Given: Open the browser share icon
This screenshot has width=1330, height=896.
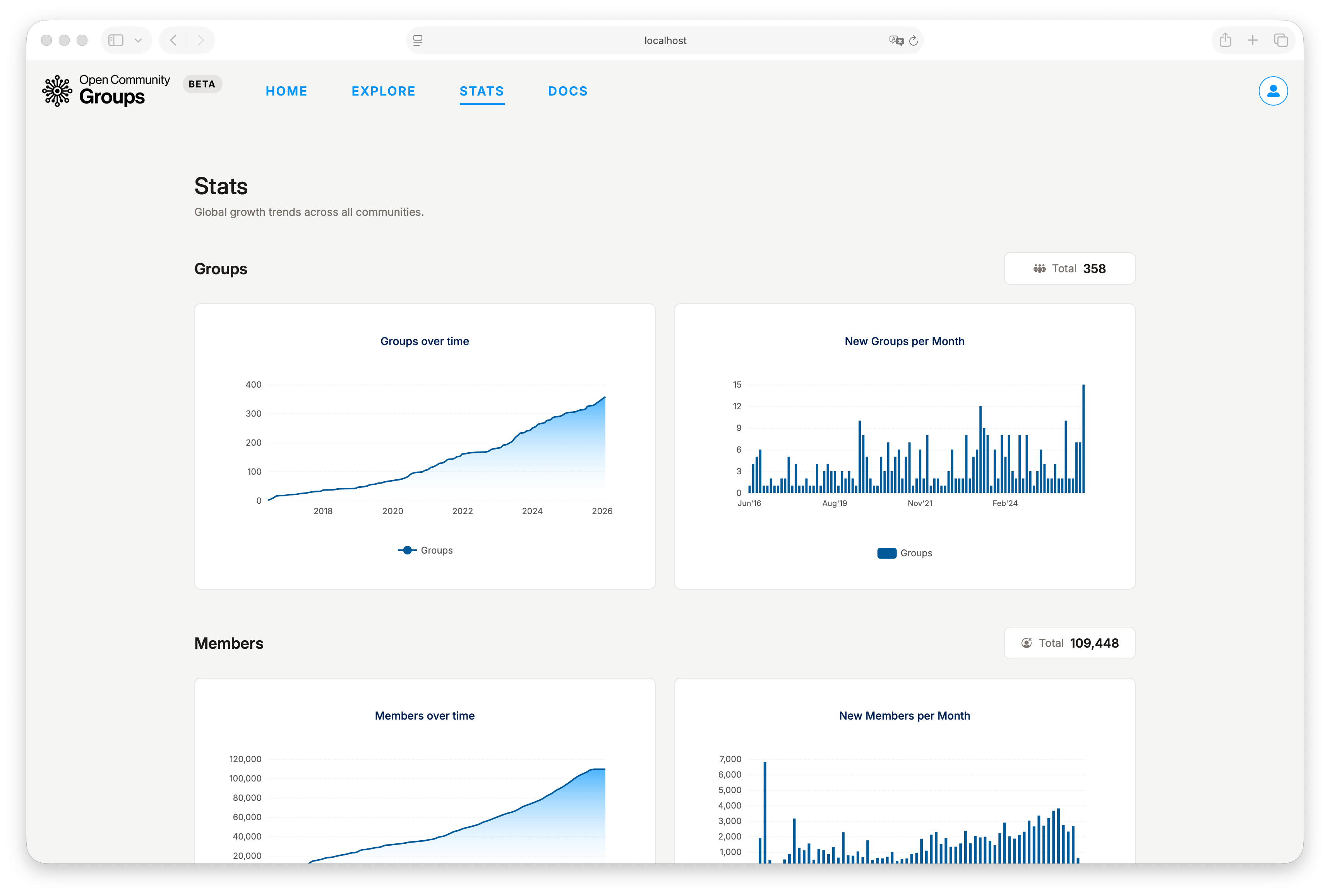Looking at the screenshot, I should click(1225, 40).
